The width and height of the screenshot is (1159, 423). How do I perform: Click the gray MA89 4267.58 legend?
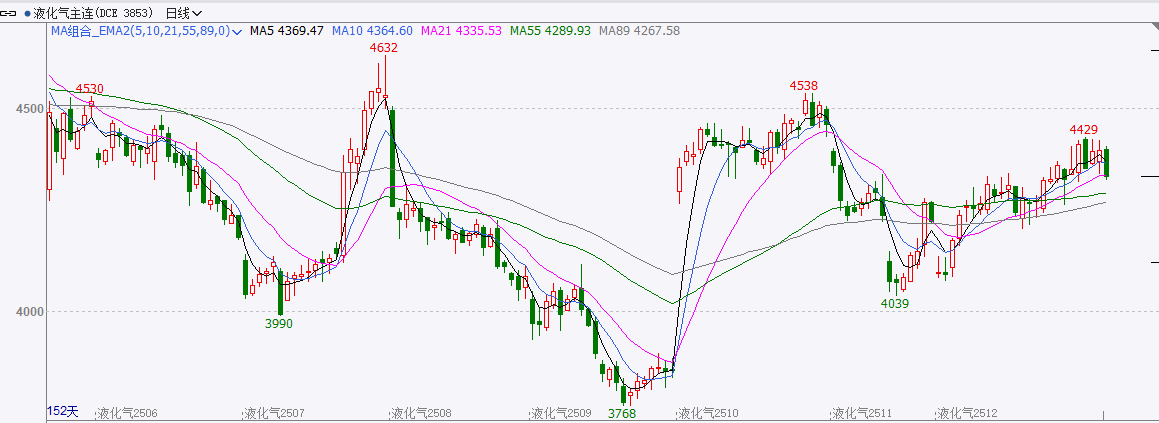point(639,31)
